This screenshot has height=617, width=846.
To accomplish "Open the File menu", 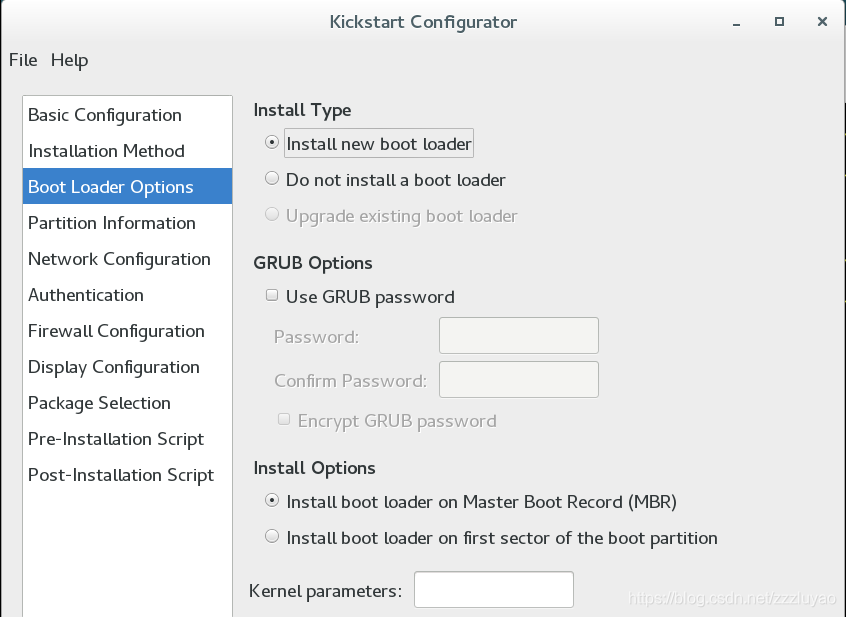I will click(x=23, y=60).
